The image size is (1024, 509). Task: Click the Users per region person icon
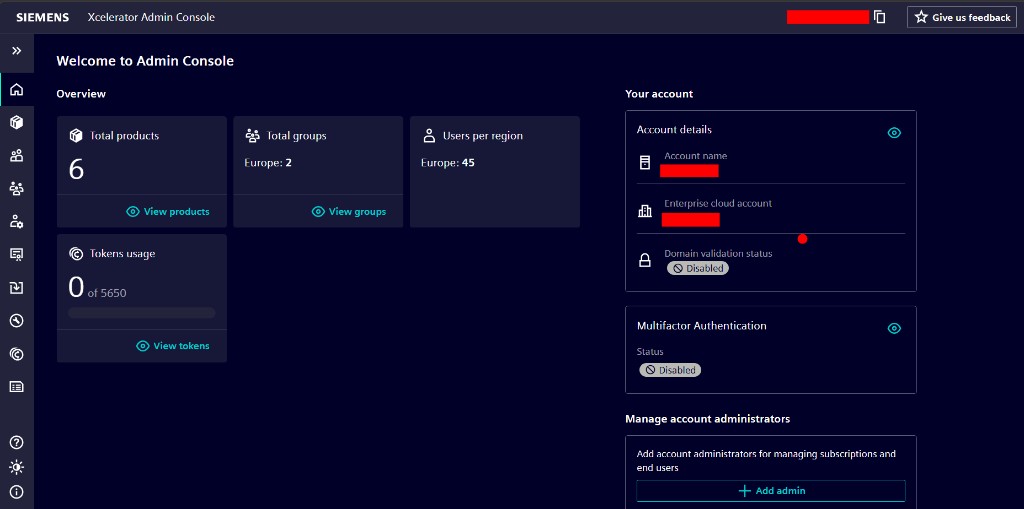tap(429, 136)
